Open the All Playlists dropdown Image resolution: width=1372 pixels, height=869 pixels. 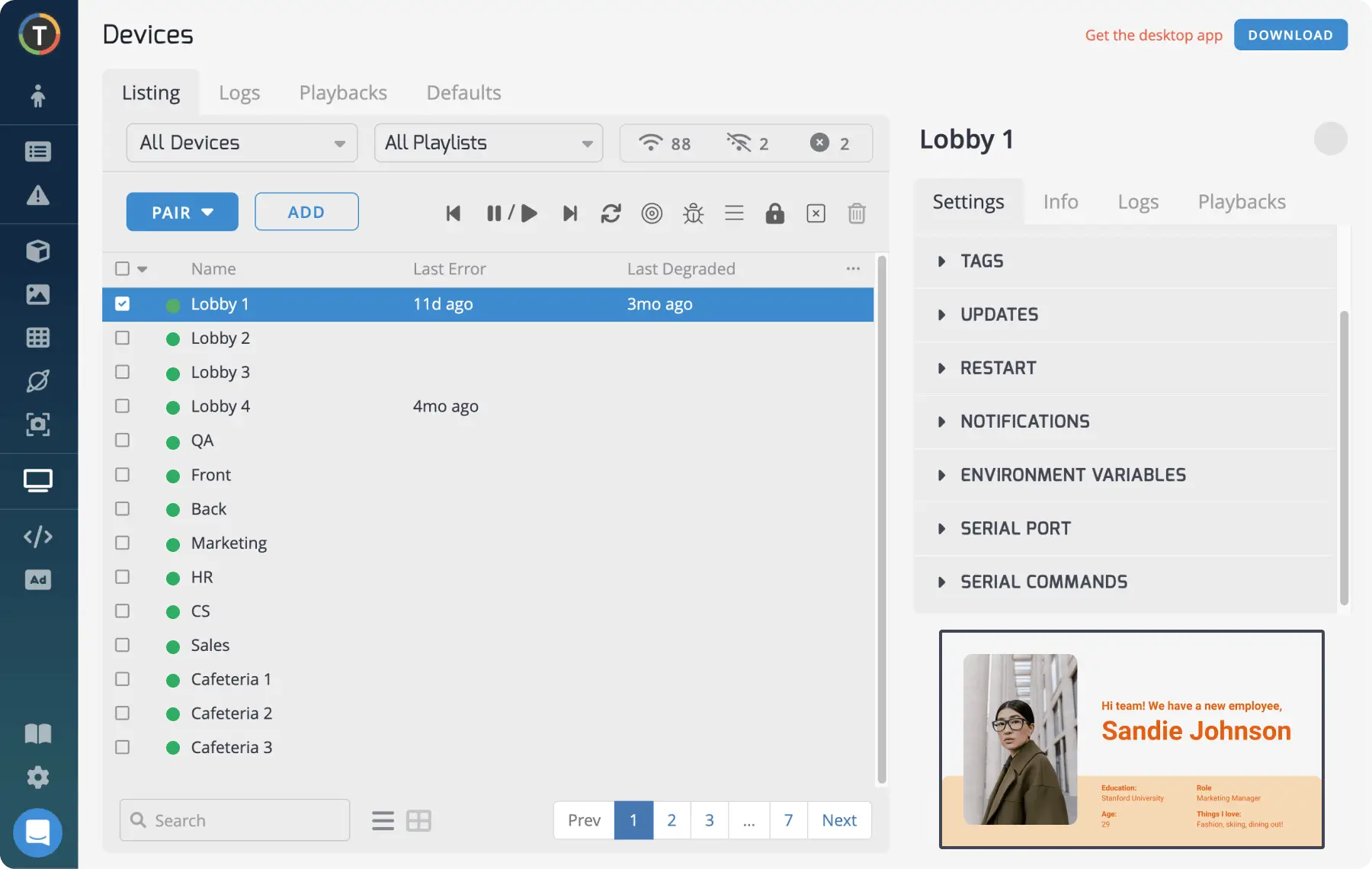click(488, 143)
